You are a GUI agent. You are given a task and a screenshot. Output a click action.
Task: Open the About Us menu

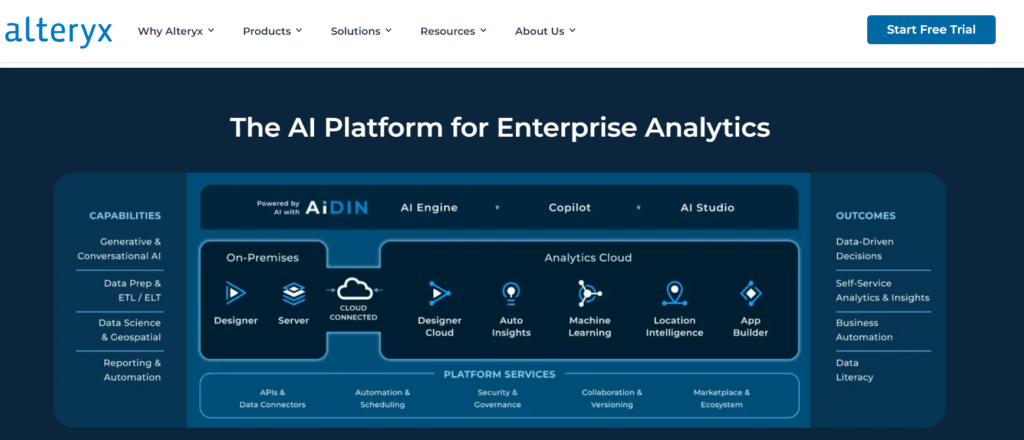(x=545, y=31)
